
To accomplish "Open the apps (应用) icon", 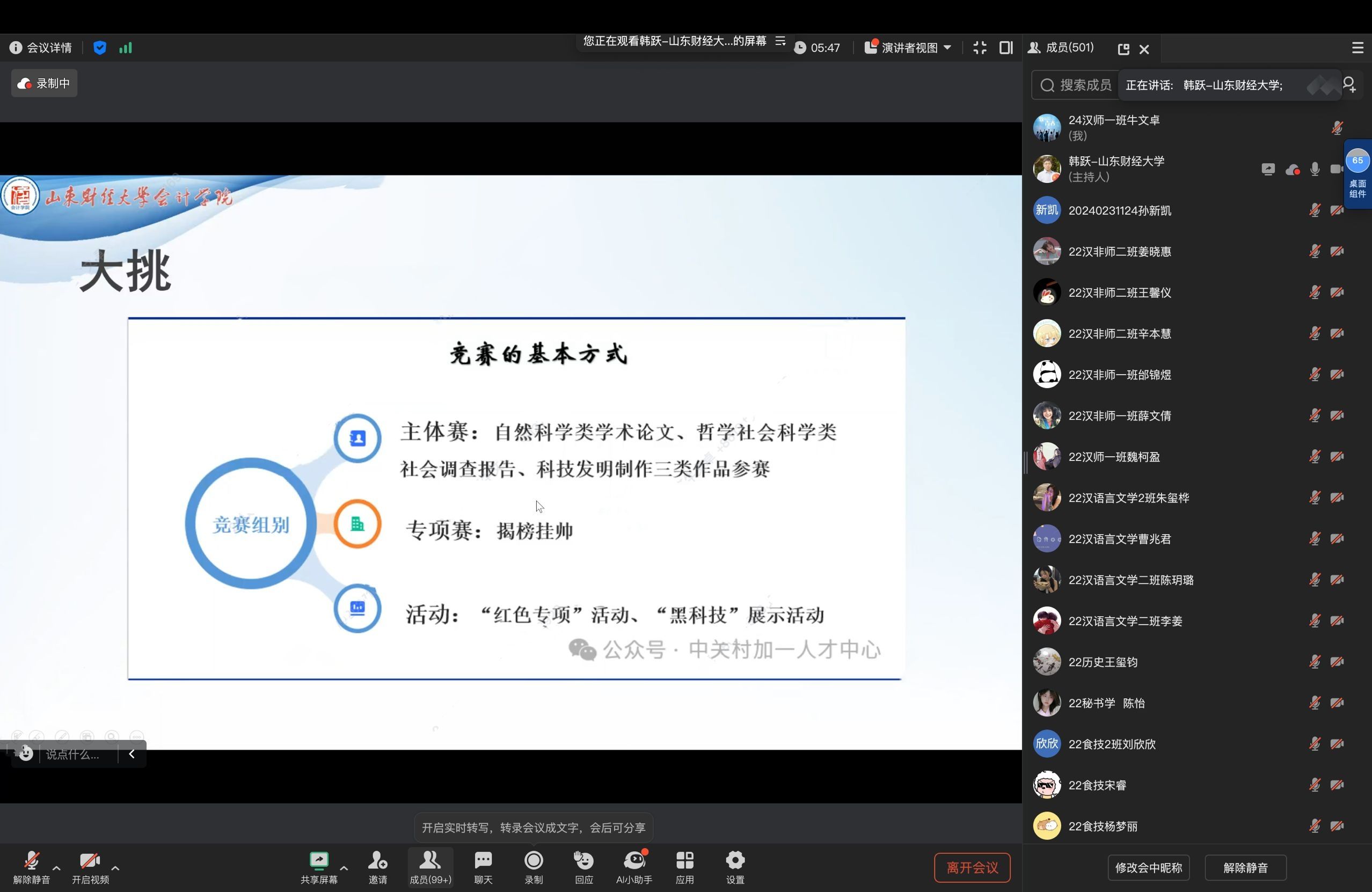I will point(684,866).
